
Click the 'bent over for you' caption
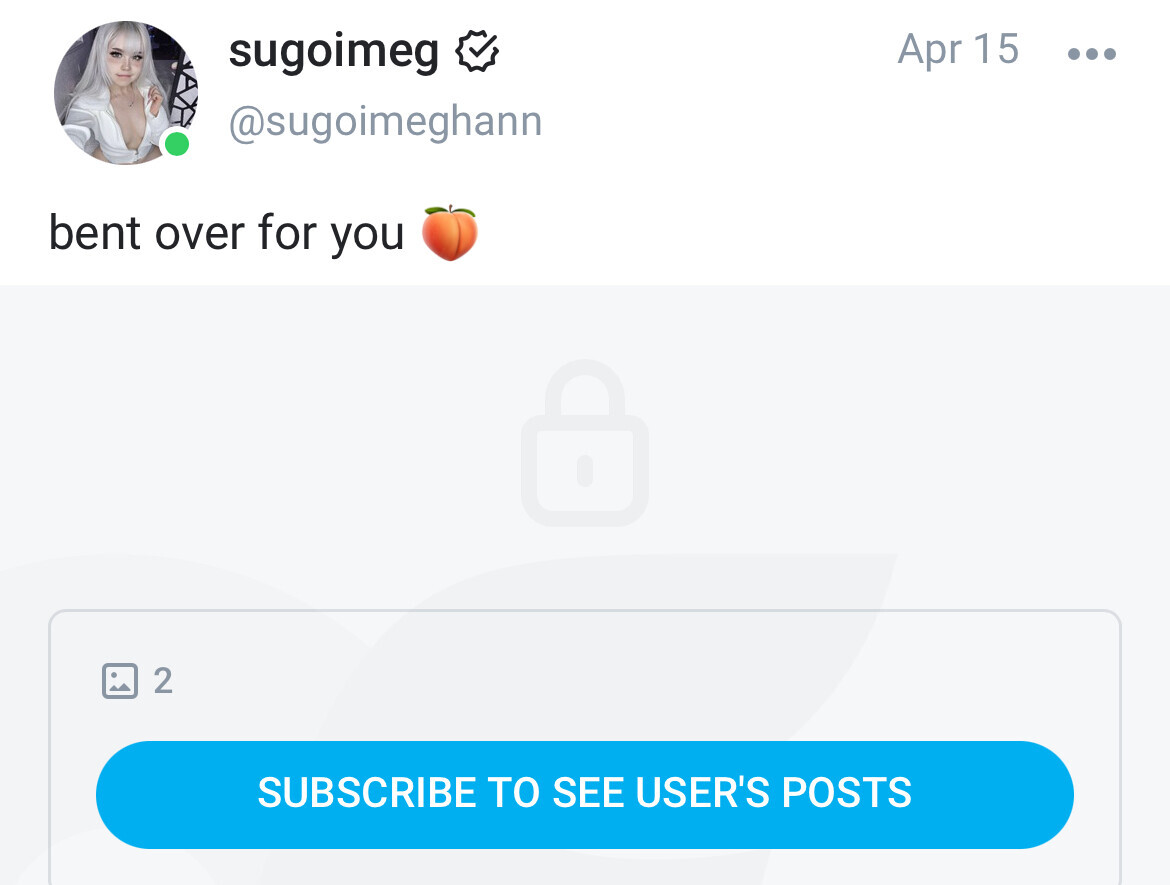pyautogui.click(x=226, y=233)
